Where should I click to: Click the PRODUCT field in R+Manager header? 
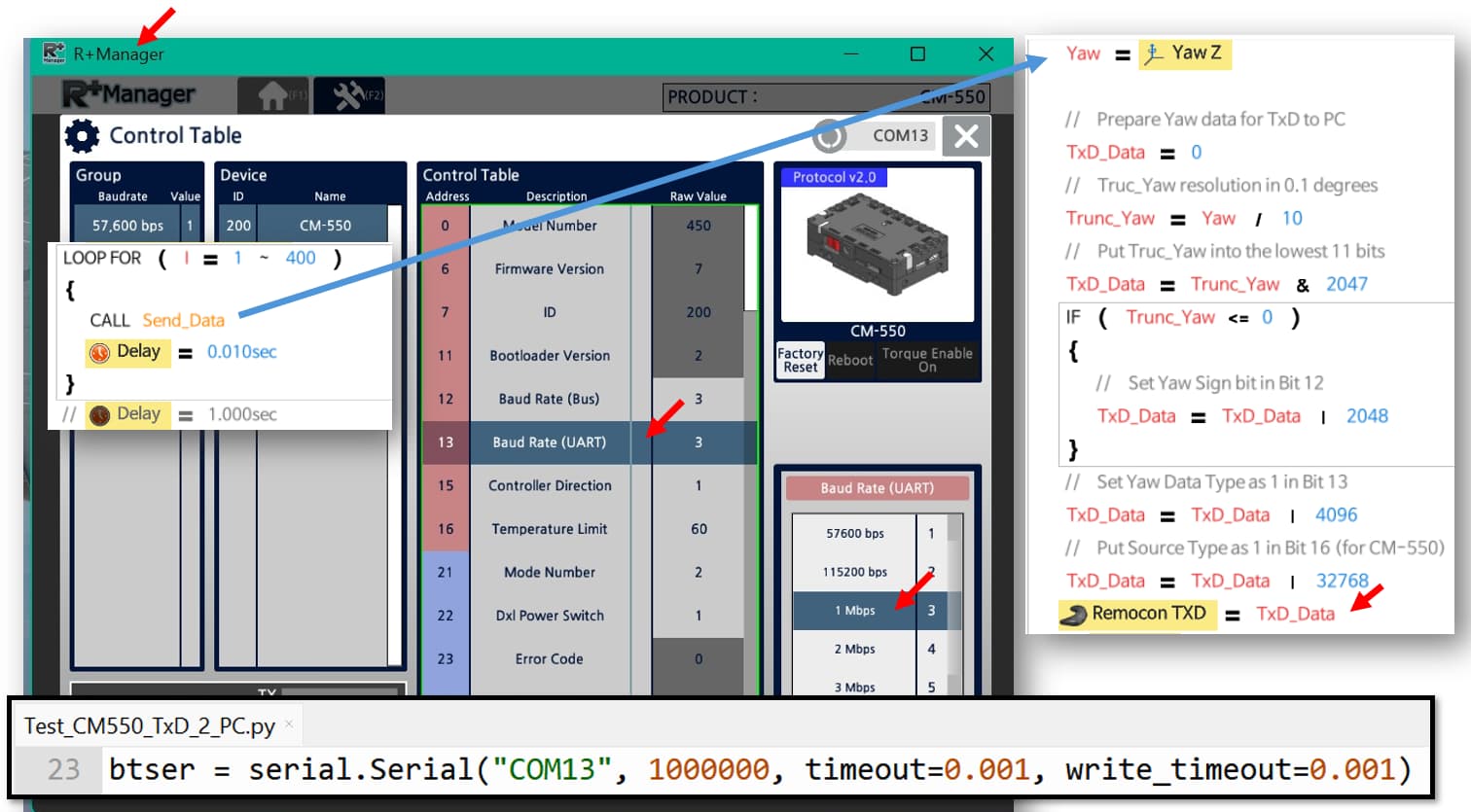pos(826,97)
